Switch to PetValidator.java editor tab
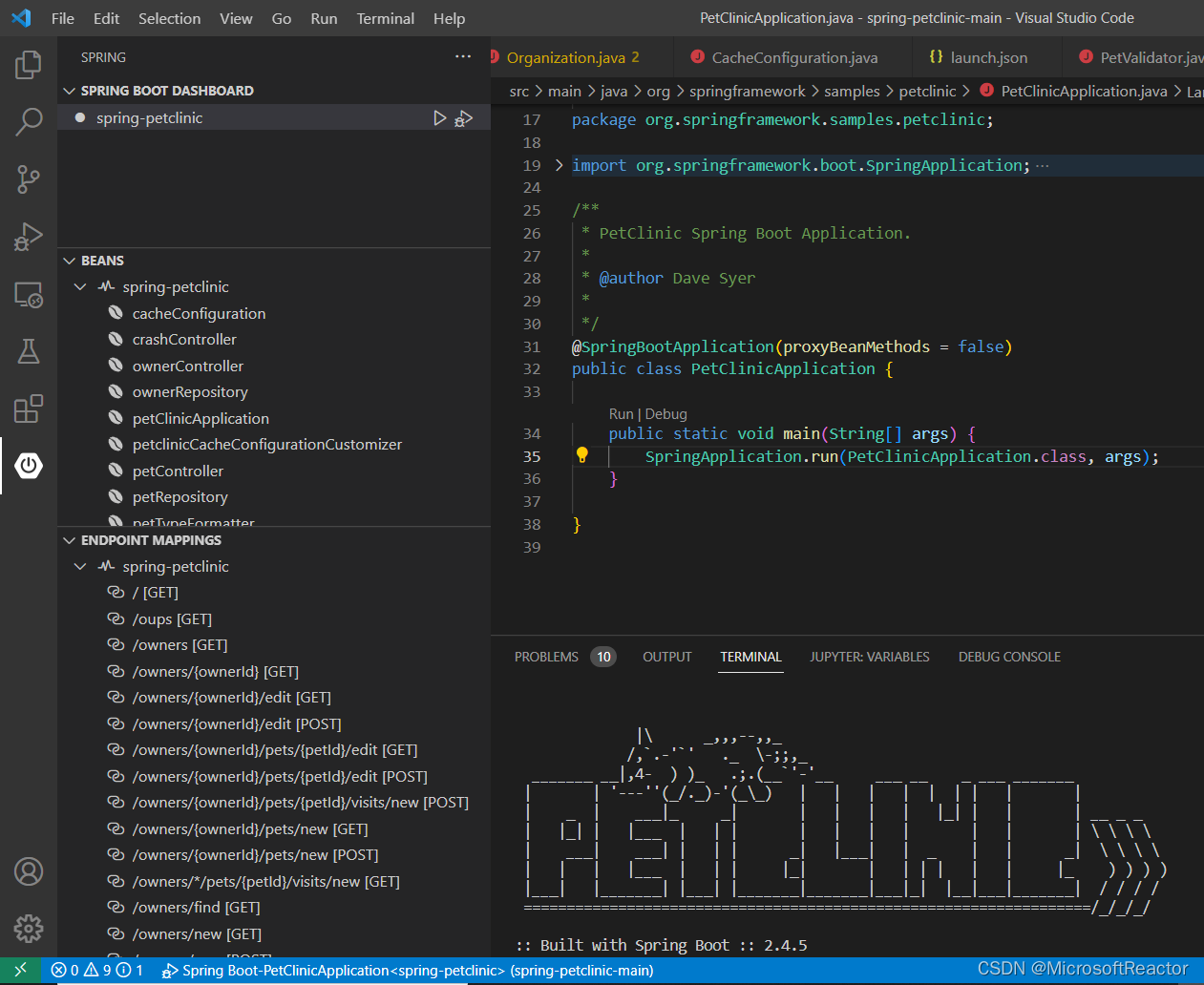The width and height of the screenshot is (1204, 985). [x=1133, y=57]
